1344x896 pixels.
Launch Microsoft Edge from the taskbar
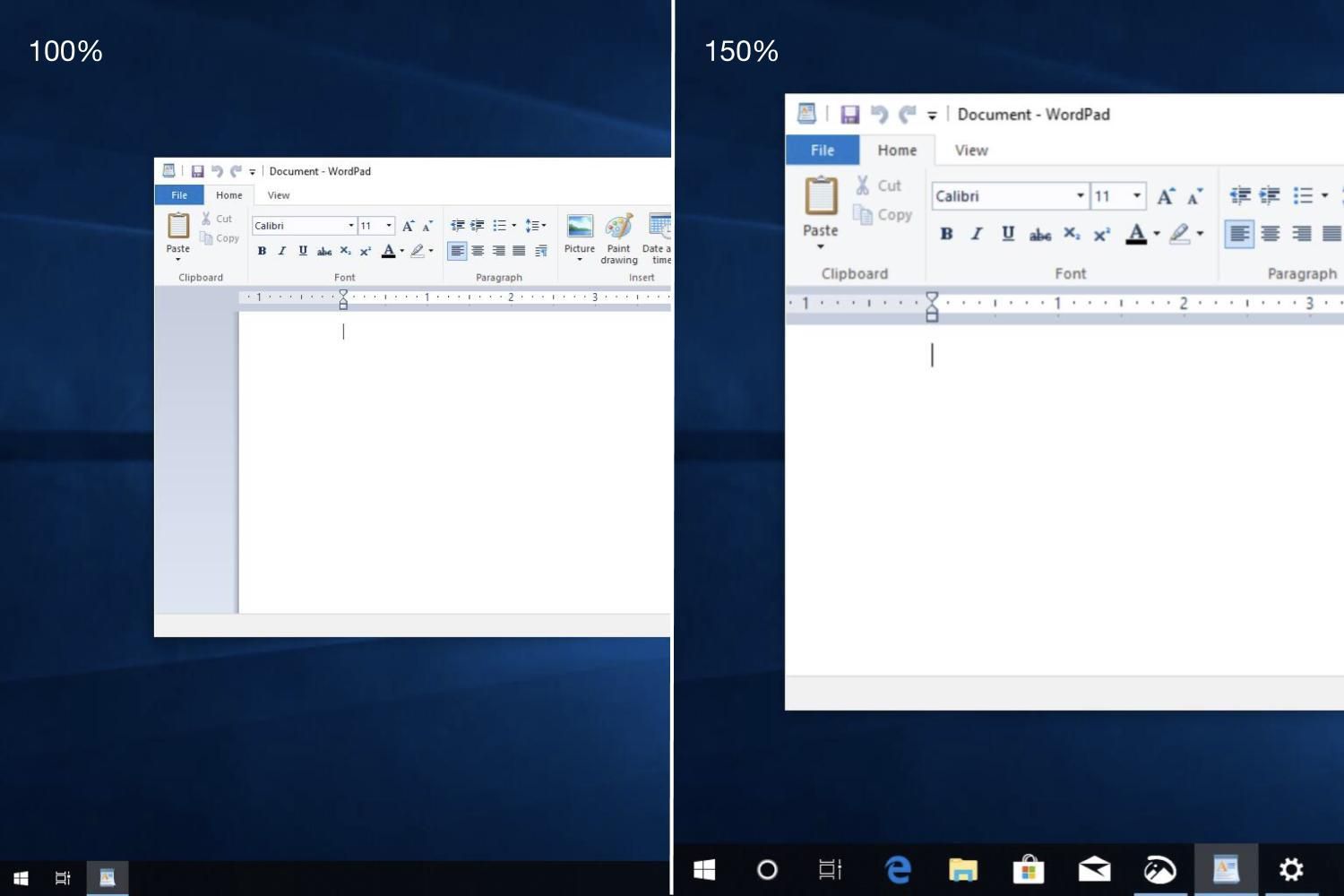[x=897, y=868]
